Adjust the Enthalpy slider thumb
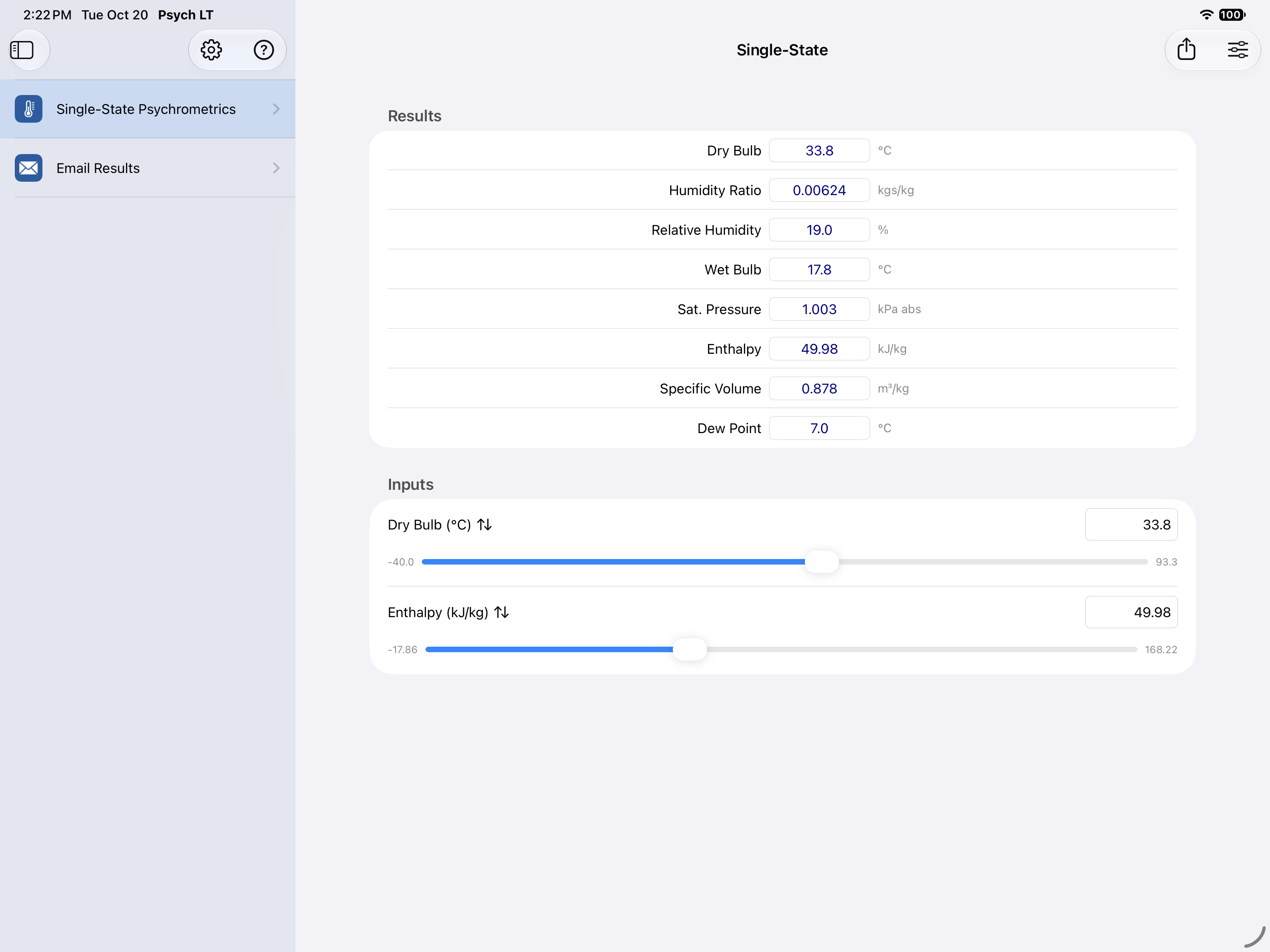Image resolution: width=1270 pixels, height=952 pixels. point(689,649)
